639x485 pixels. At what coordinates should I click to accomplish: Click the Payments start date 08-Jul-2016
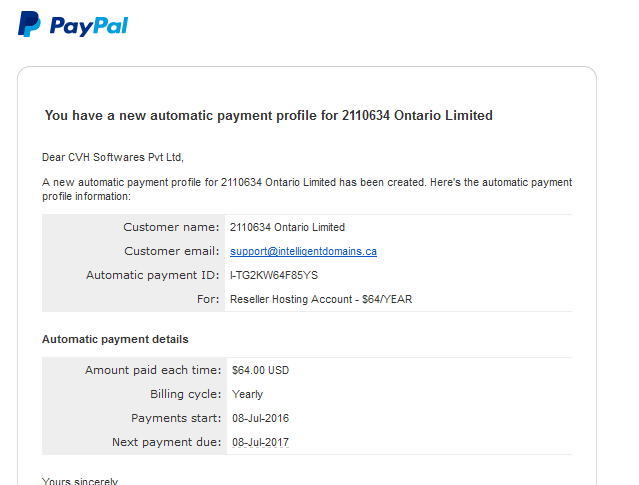coord(260,418)
